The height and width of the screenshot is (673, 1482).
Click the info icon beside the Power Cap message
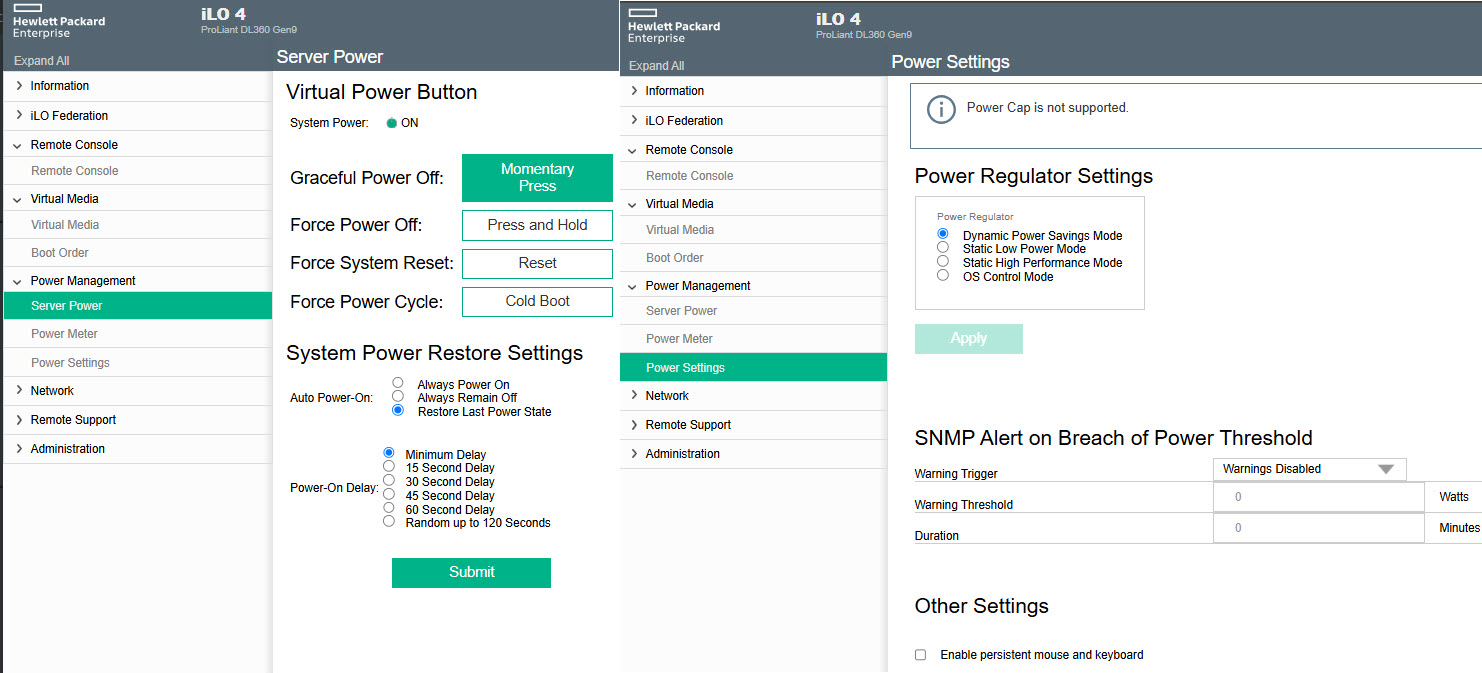941,109
